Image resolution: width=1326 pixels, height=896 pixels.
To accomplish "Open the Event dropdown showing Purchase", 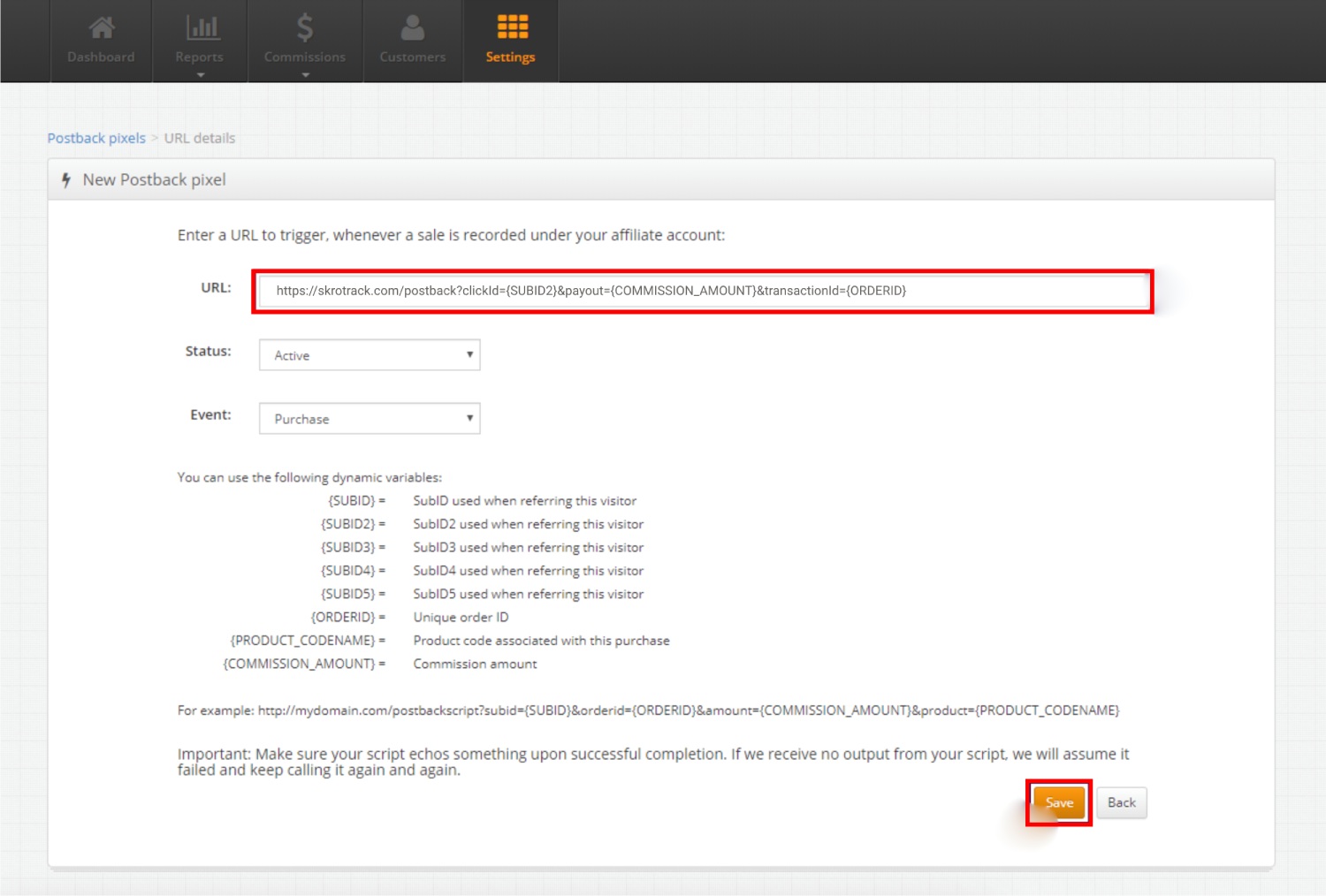I will pyautogui.click(x=370, y=419).
